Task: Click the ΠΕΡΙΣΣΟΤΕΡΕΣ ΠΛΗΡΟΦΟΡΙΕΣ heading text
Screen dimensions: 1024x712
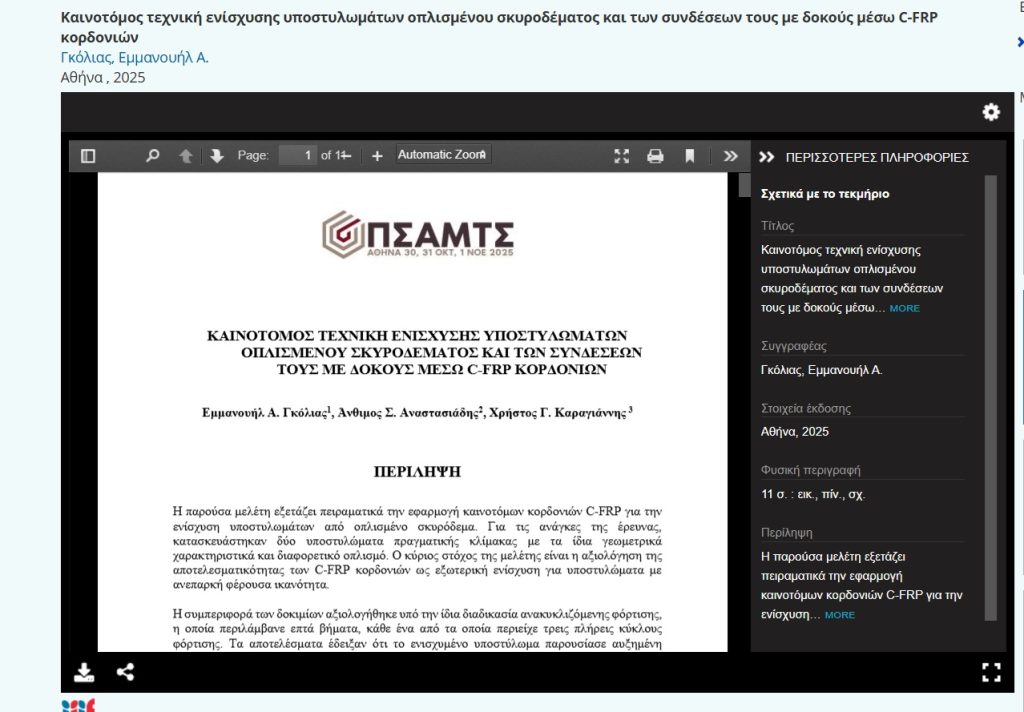Action: coord(877,157)
